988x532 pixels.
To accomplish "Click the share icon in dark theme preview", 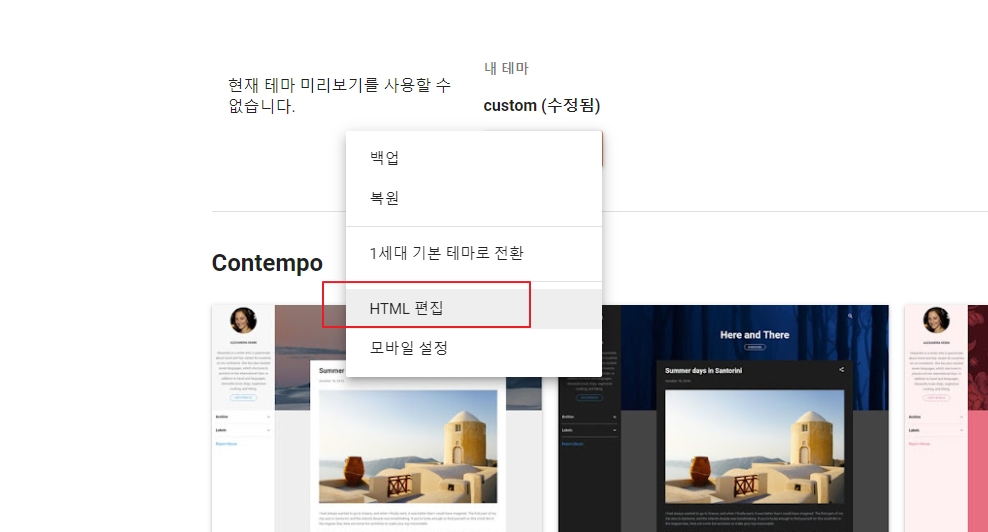I will pyautogui.click(x=841, y=369).
